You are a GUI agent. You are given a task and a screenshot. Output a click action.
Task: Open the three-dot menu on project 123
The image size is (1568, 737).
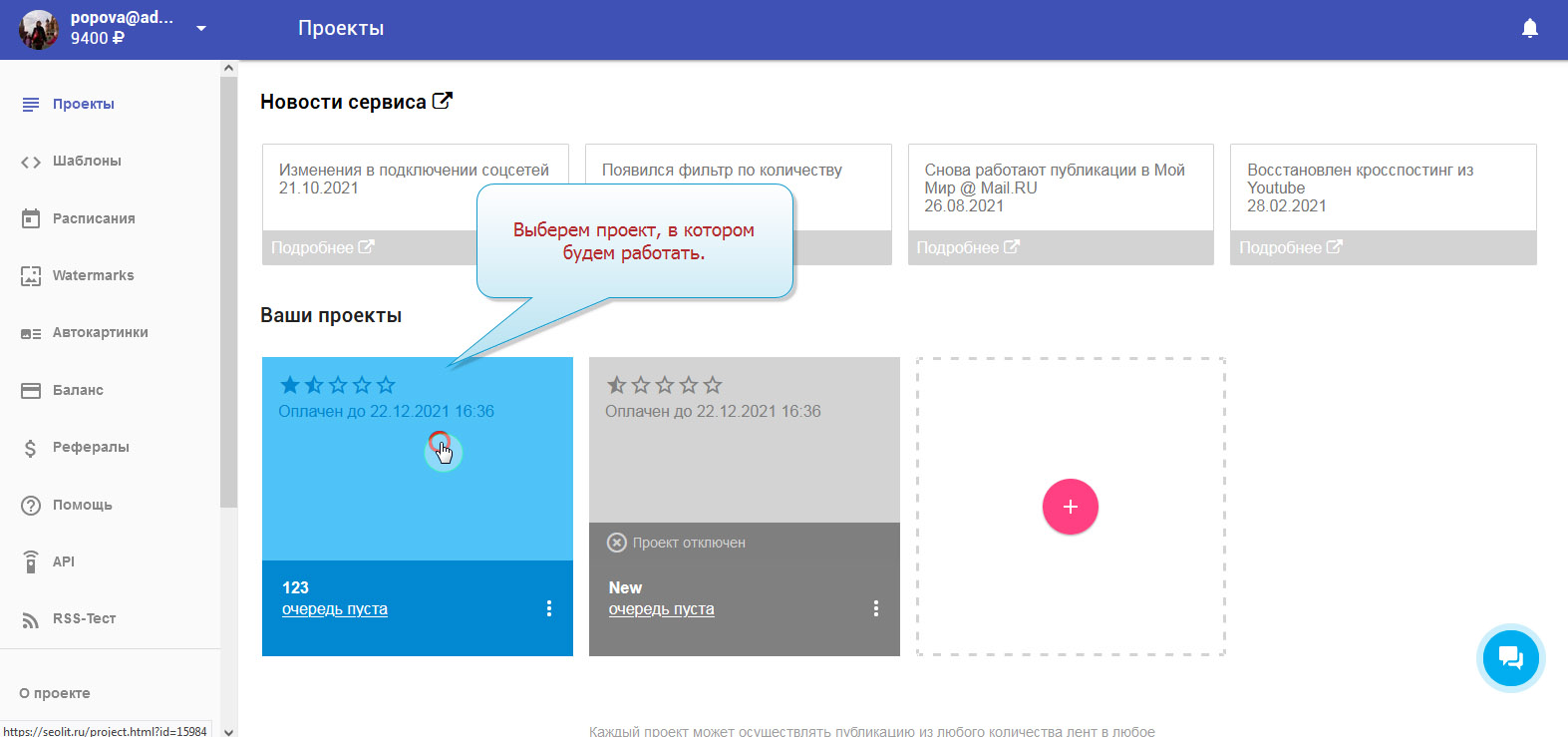[549, 608]
